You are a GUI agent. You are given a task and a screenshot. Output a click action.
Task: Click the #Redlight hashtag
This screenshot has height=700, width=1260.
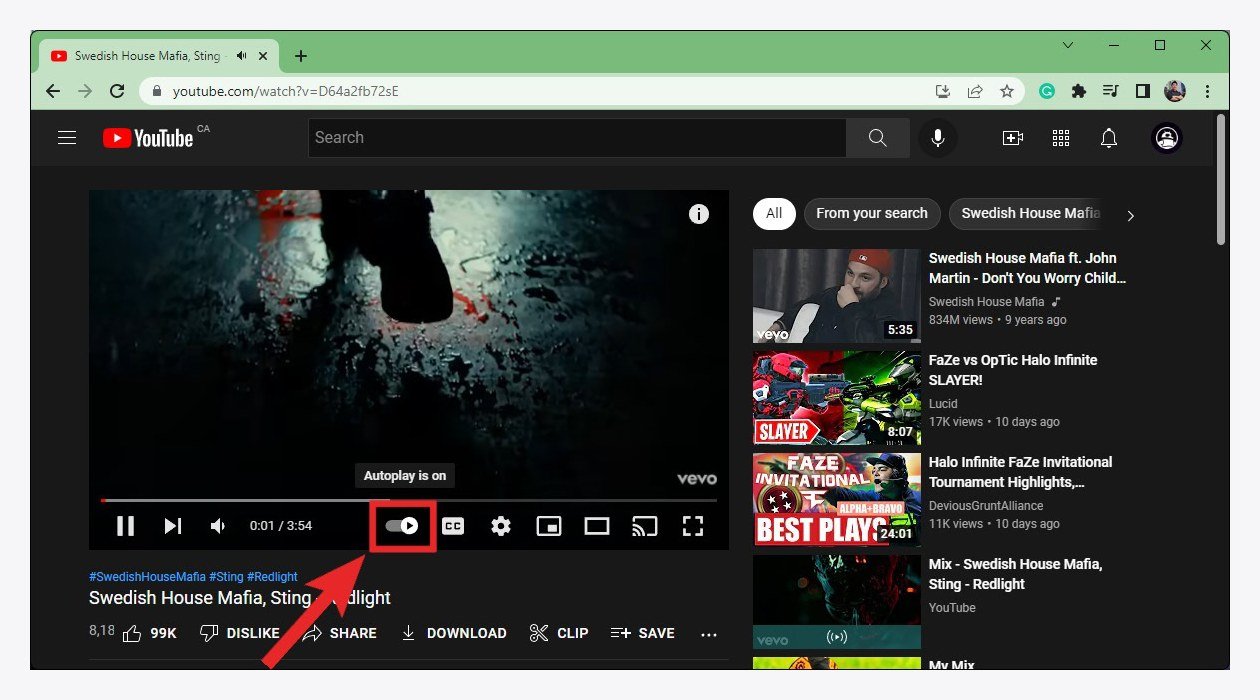[273, 577]
